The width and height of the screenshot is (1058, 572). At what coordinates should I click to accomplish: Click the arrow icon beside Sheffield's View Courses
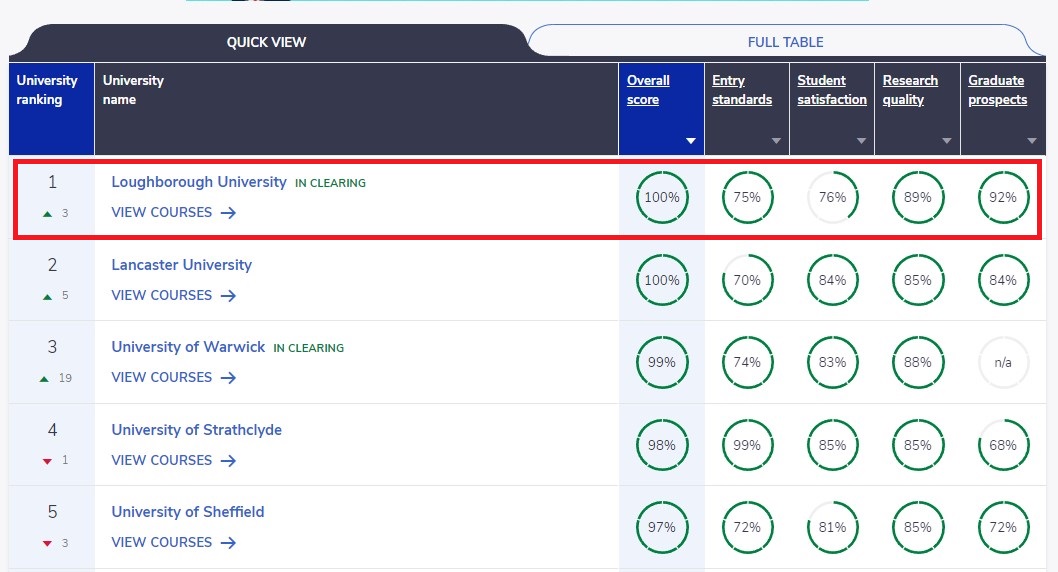point(228,543)
